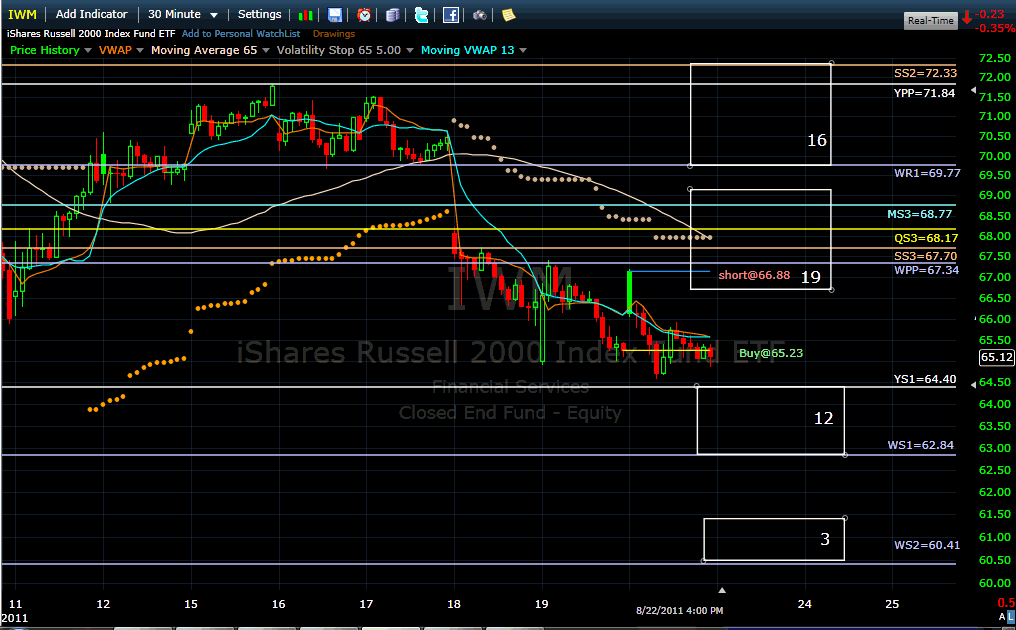The height and width of the screenshot is (630, 1016).
Task: Share the chart via the Facebook icon
Action: pyautogui.click(x=450, y=15)
